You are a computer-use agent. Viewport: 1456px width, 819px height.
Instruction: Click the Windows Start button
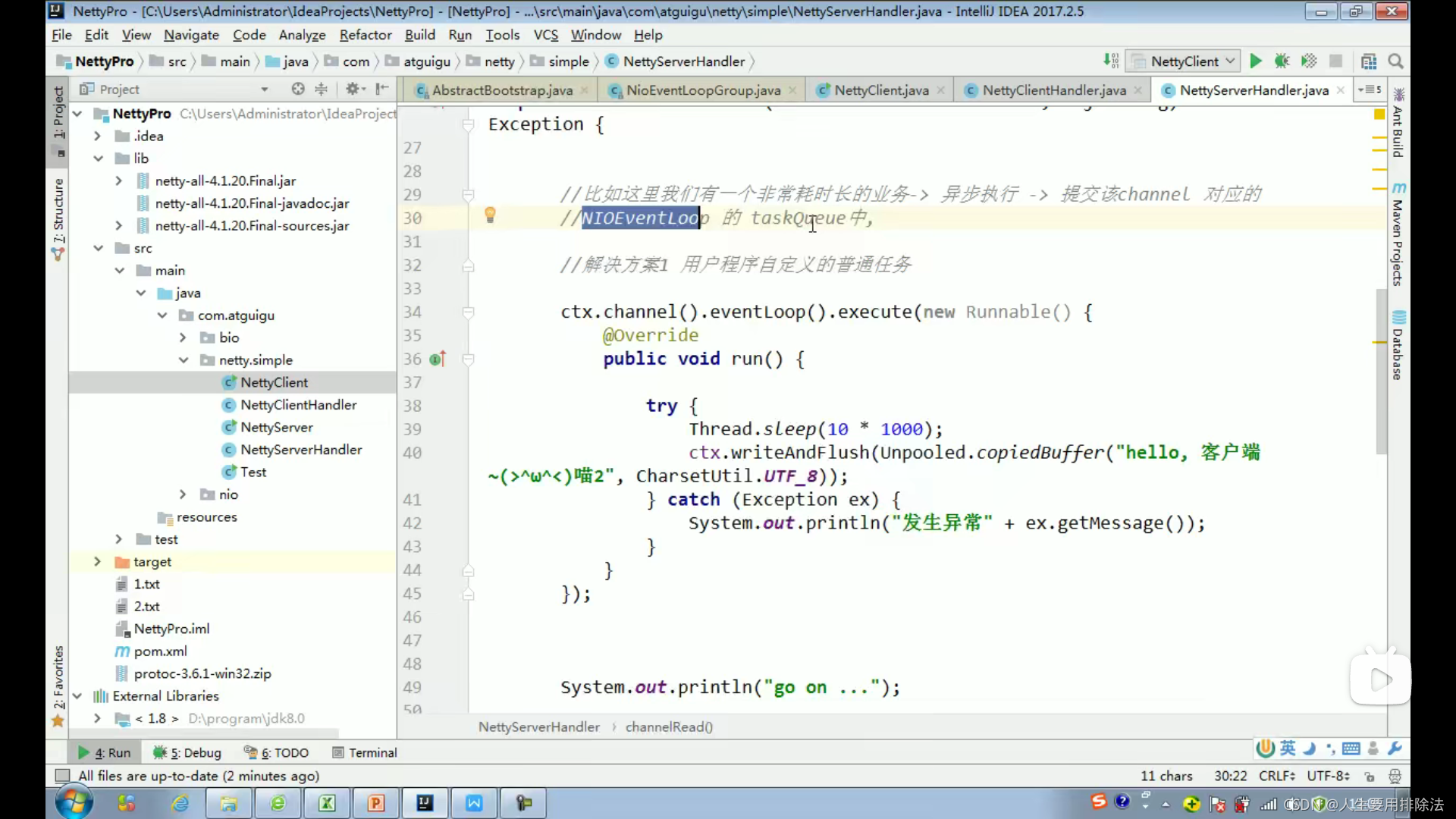74,802
